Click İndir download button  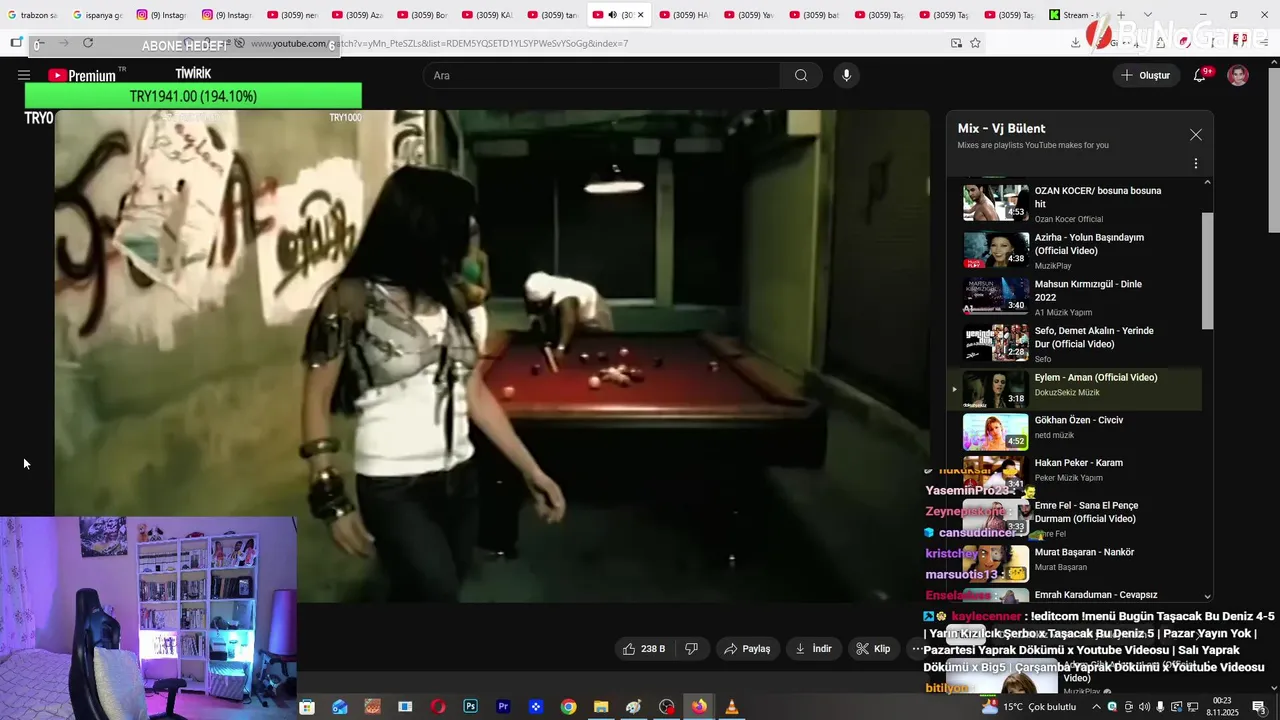tap(813, 649)
